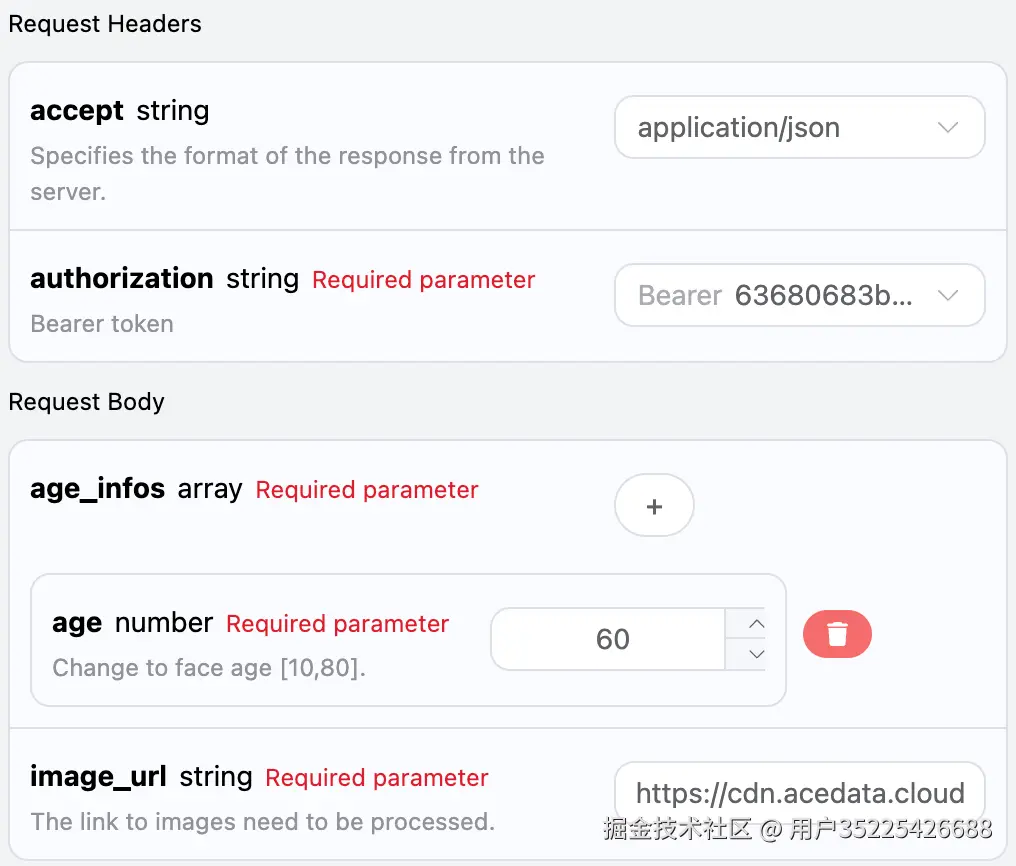Focus the image_url input field
The height and width of the screenshot is (866, 1016).
(x=799, y=794)
